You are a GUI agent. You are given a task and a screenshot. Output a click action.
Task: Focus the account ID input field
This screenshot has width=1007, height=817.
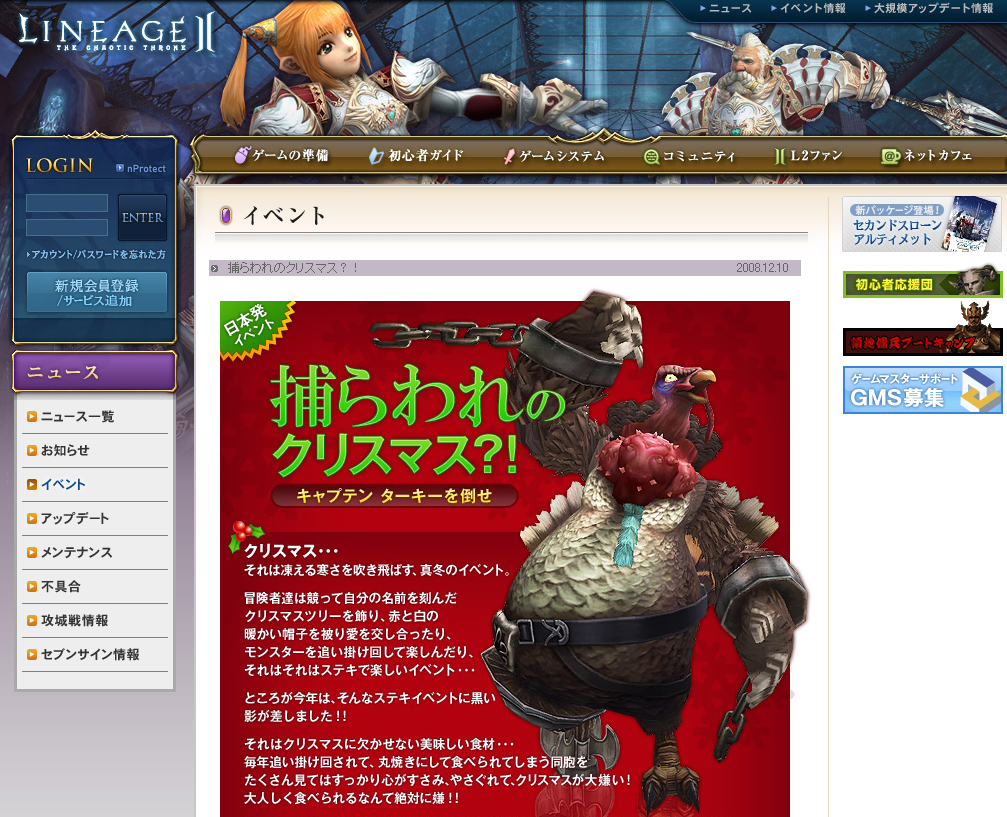(67, 203)
